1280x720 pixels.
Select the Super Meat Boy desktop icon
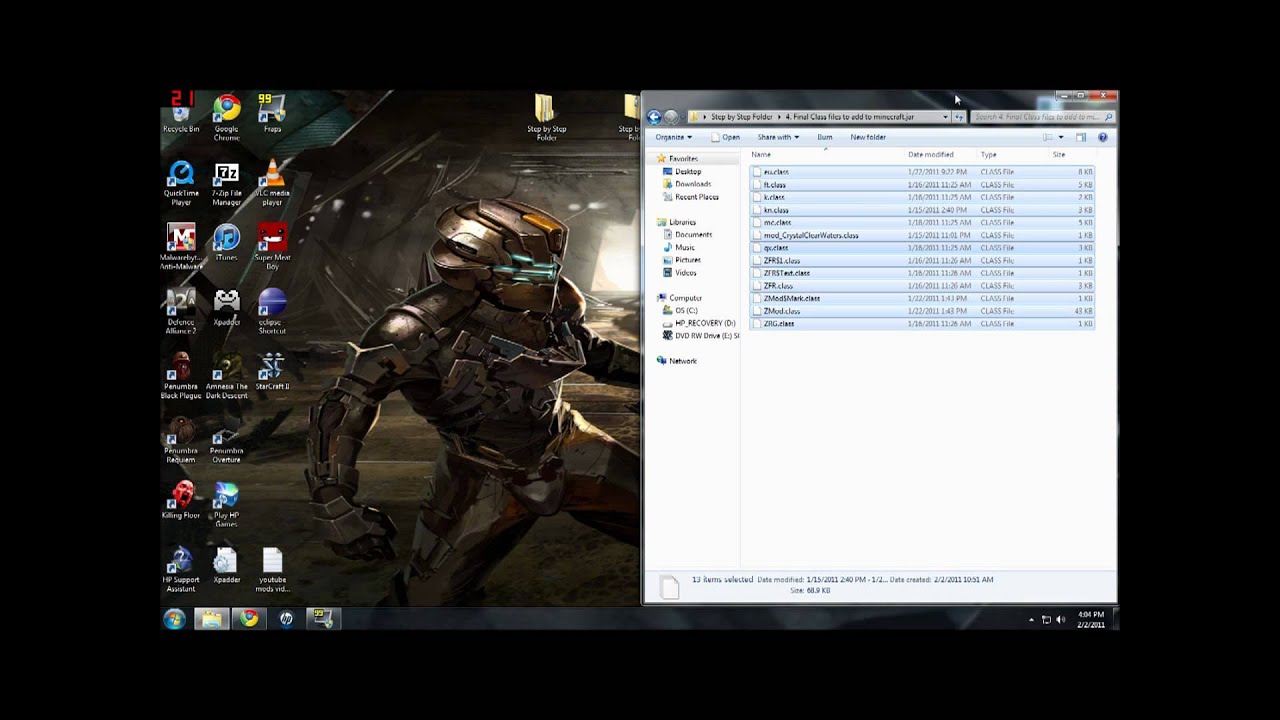tap(272, 246)
